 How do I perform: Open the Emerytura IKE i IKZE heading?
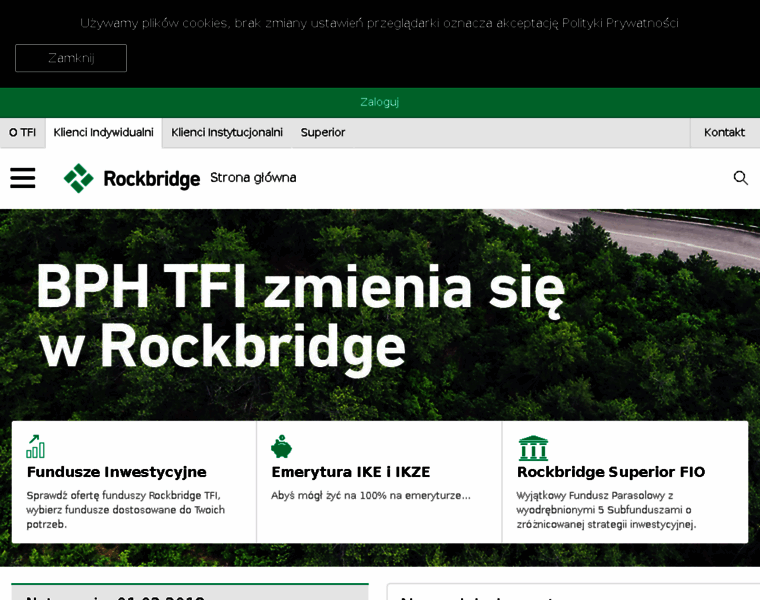351,472
